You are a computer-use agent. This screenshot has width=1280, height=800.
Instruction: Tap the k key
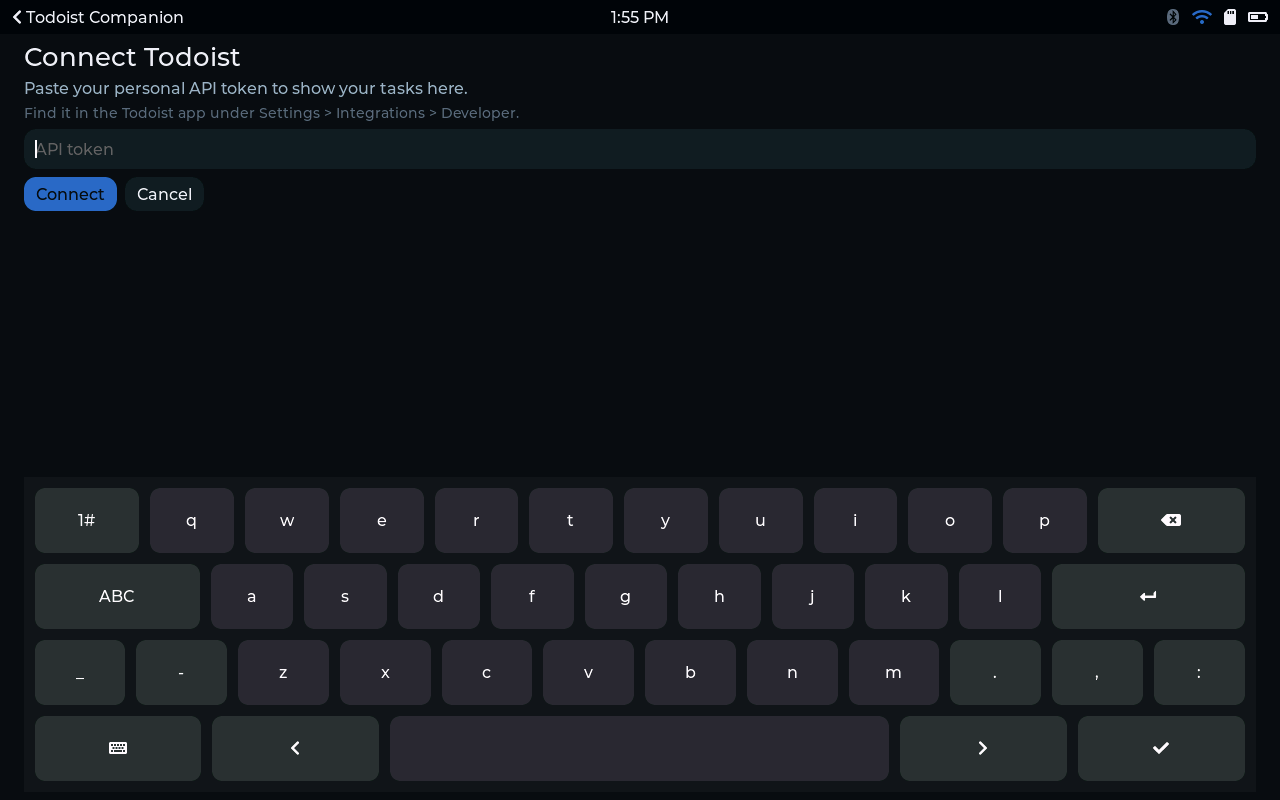(x=906, y=596)
